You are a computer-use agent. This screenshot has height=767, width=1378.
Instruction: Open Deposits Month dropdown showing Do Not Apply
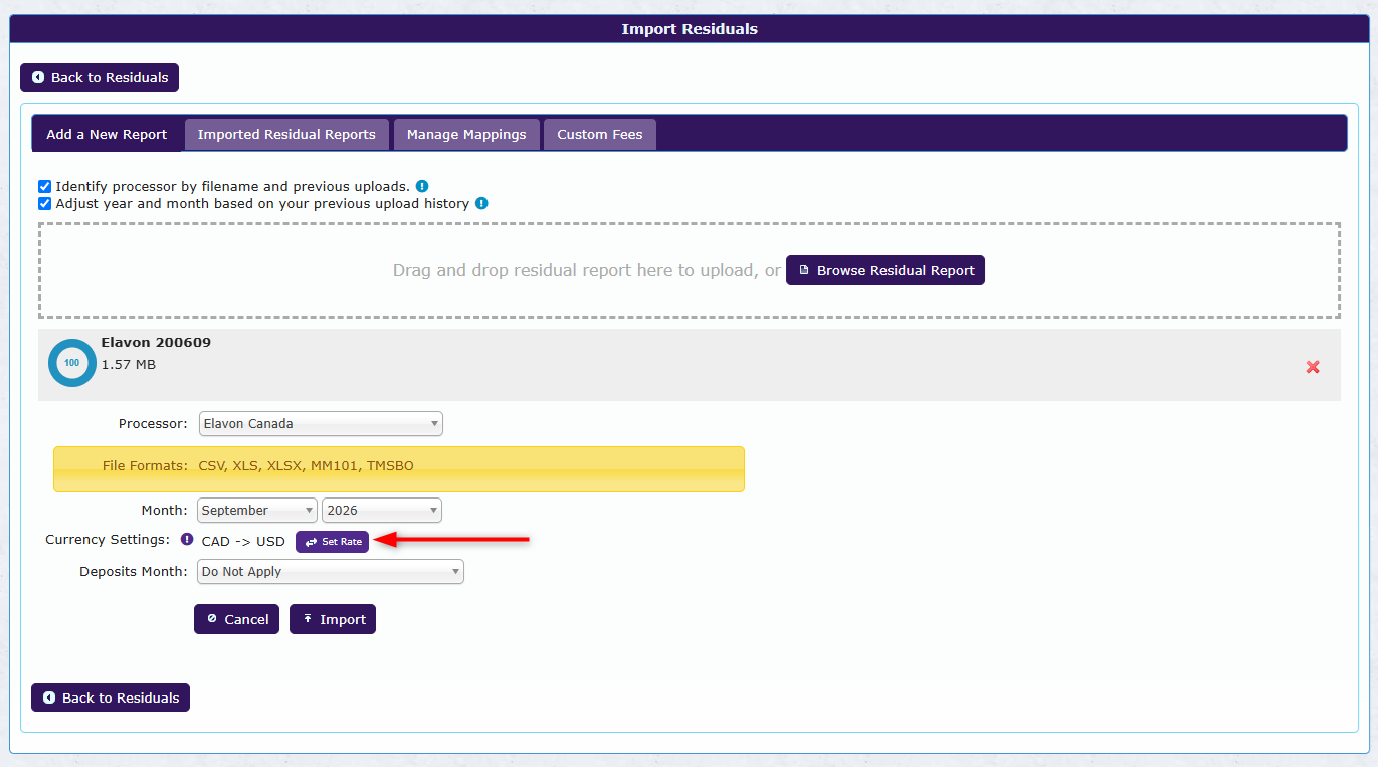[x=330, y=571]
